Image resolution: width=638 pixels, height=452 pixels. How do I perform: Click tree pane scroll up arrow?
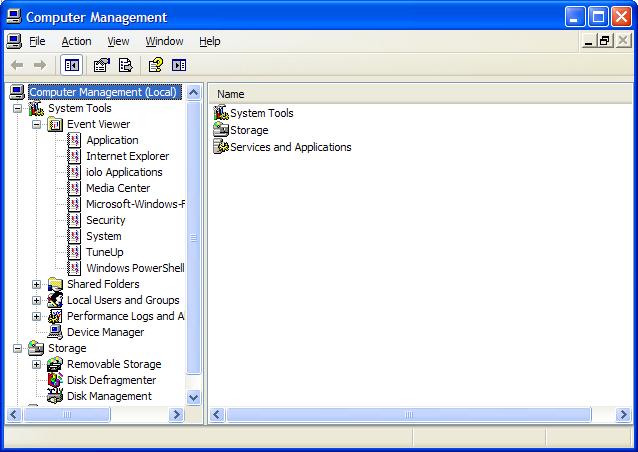[x=194, y=93]
